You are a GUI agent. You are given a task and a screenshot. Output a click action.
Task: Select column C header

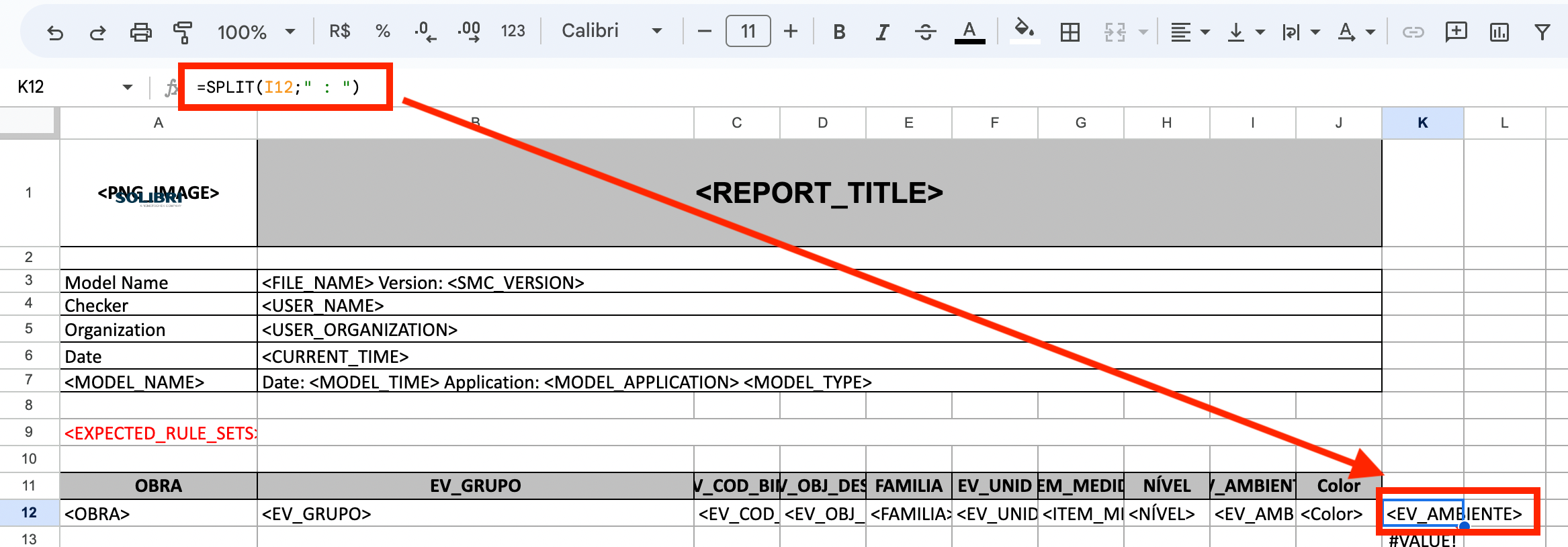(x=737, y=123)
